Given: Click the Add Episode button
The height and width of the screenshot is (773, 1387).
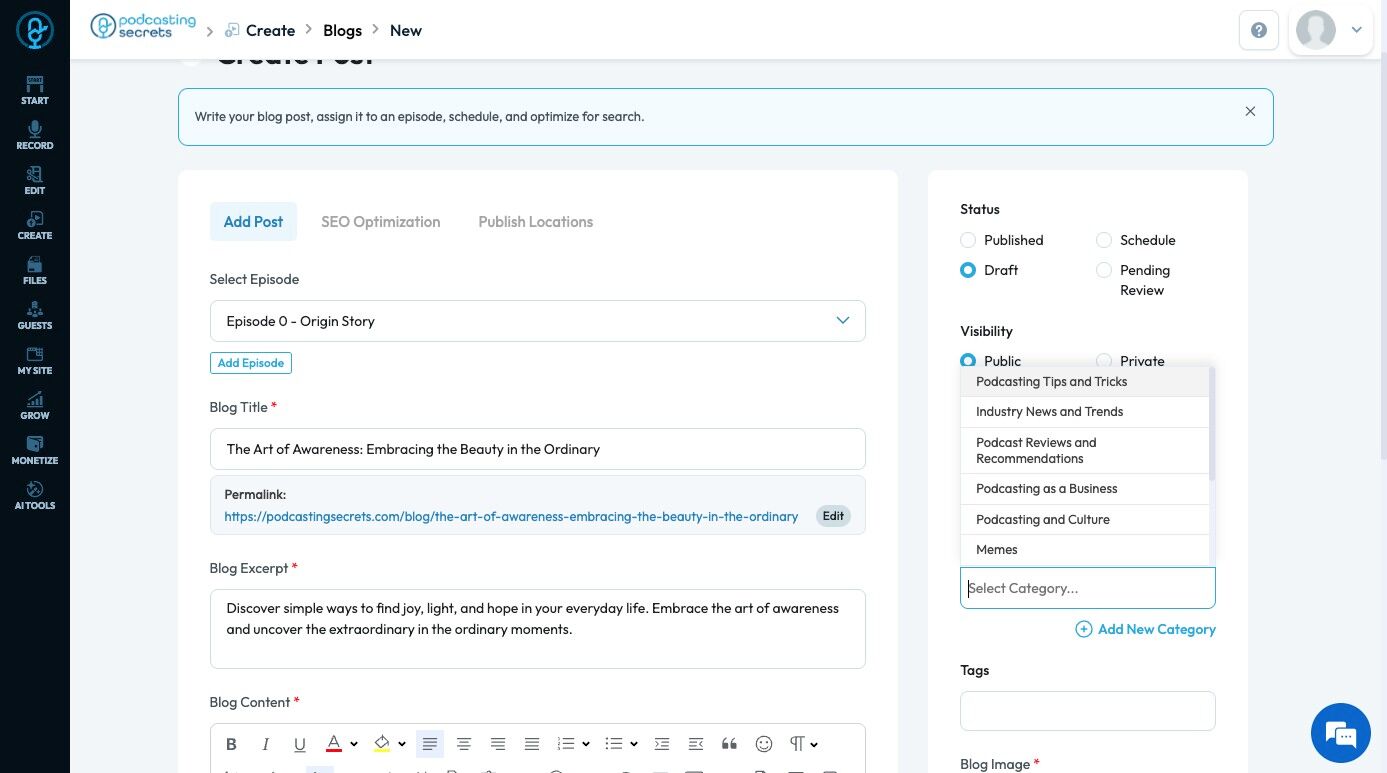Looking at the screenshot, I should click(x=251, y=363).
